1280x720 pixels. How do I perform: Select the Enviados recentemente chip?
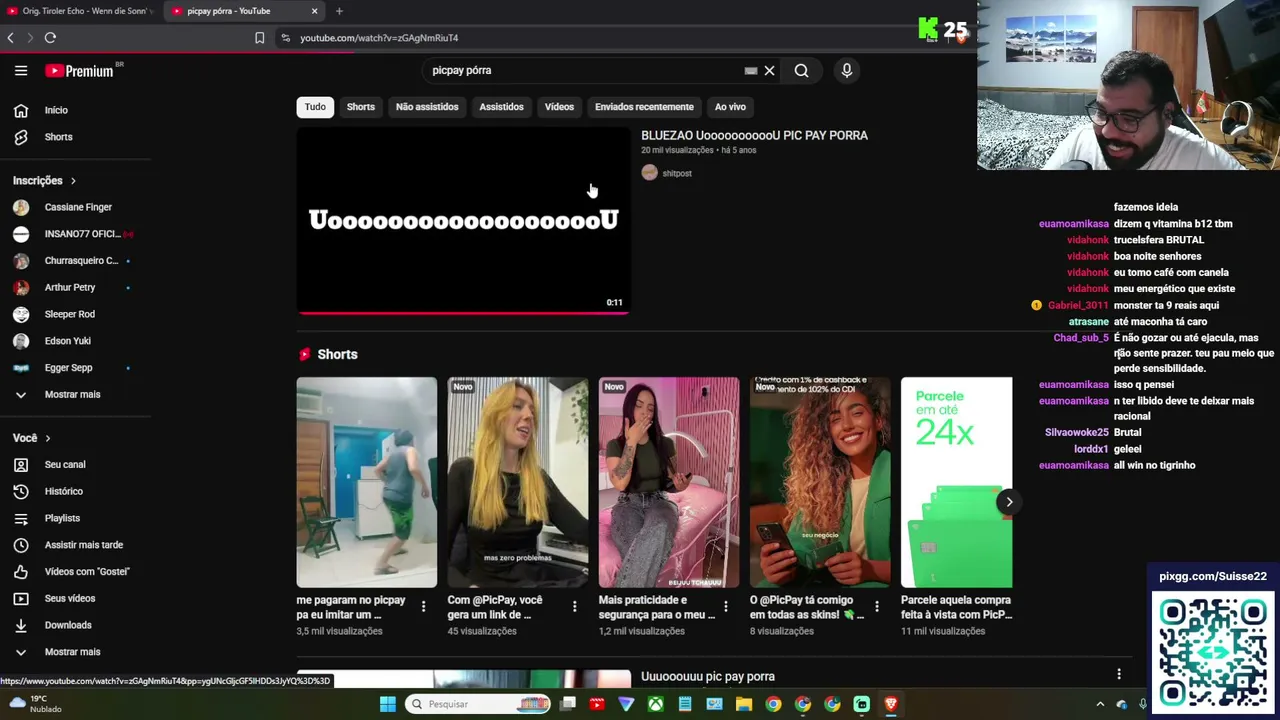[x=644, y=107]
